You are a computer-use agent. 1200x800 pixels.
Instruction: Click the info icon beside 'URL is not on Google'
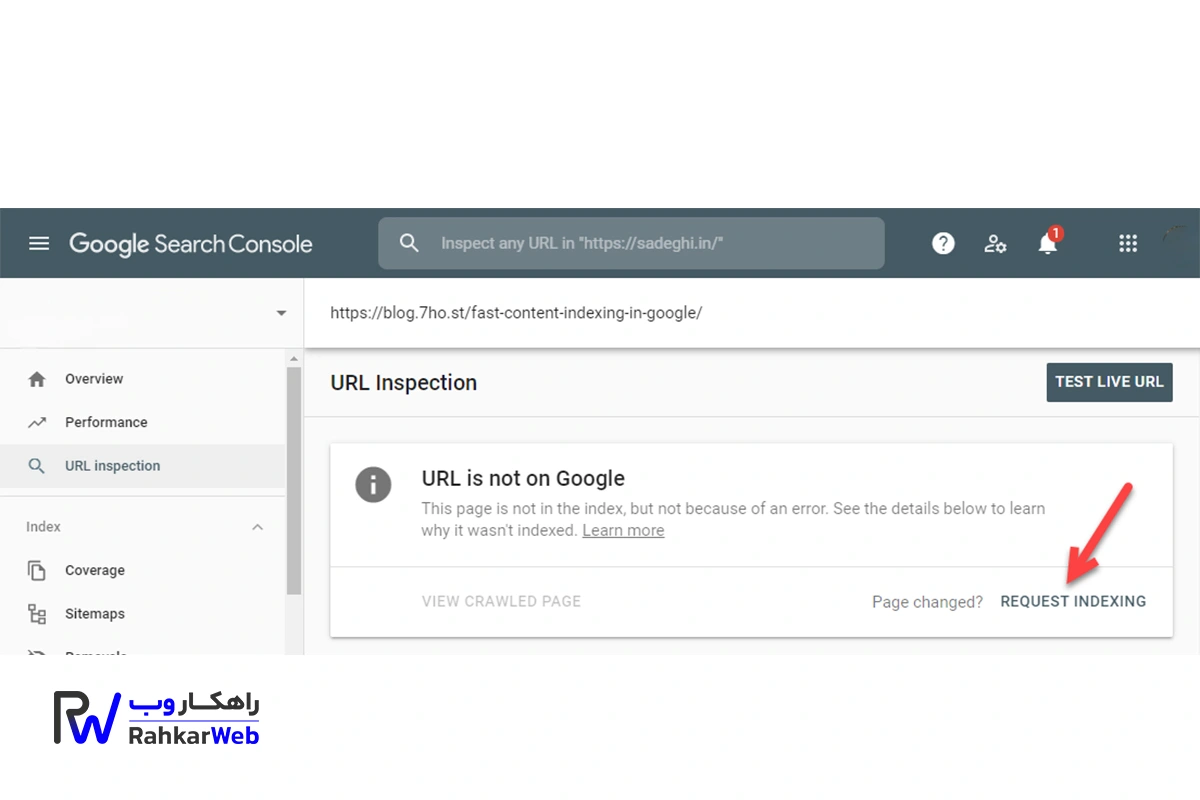[373, 485]
